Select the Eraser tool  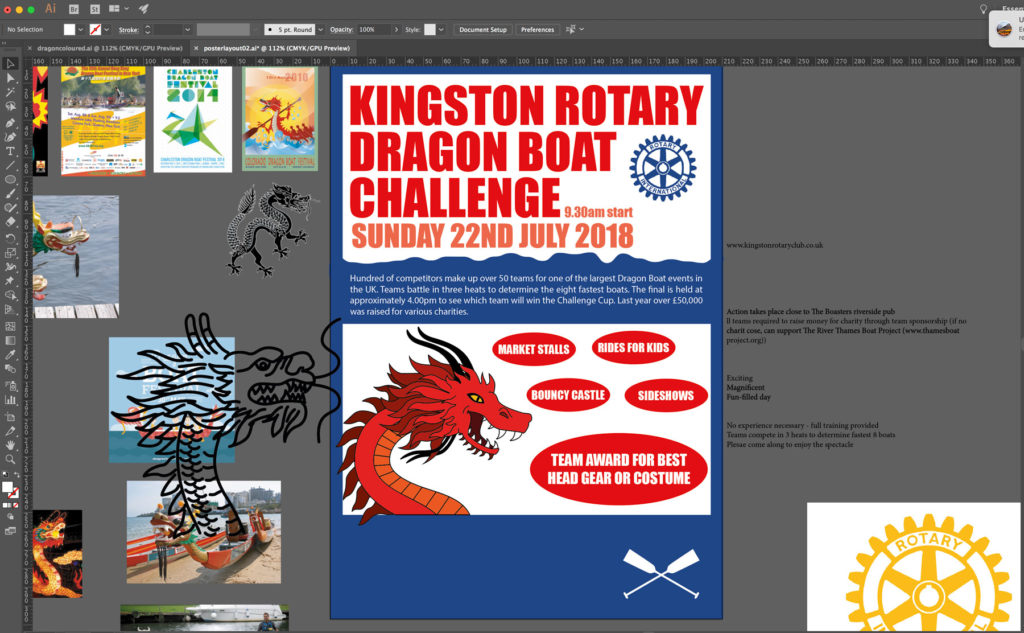[x=10, y=223]
